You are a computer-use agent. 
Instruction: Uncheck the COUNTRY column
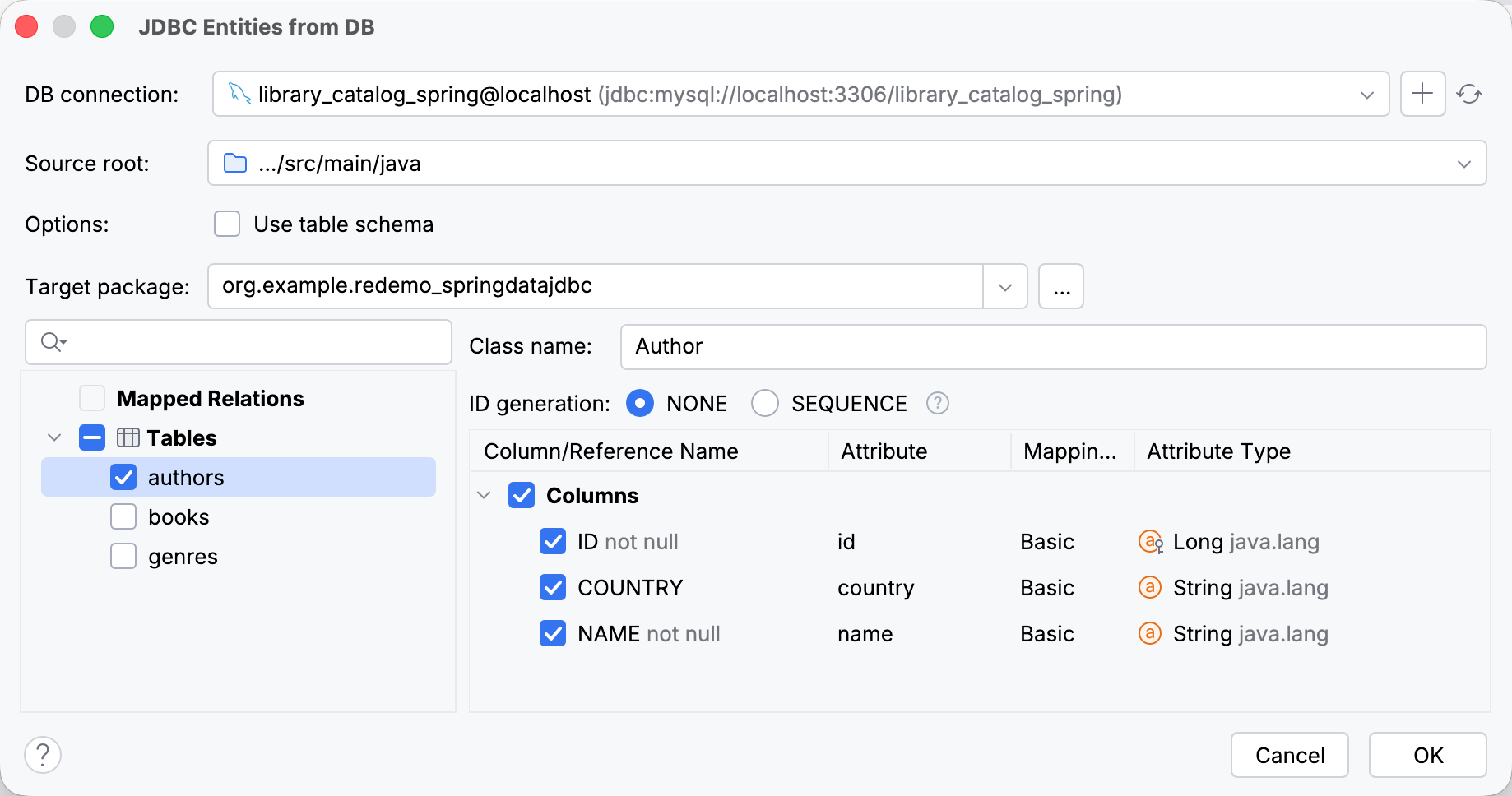(x=553, y=587)
